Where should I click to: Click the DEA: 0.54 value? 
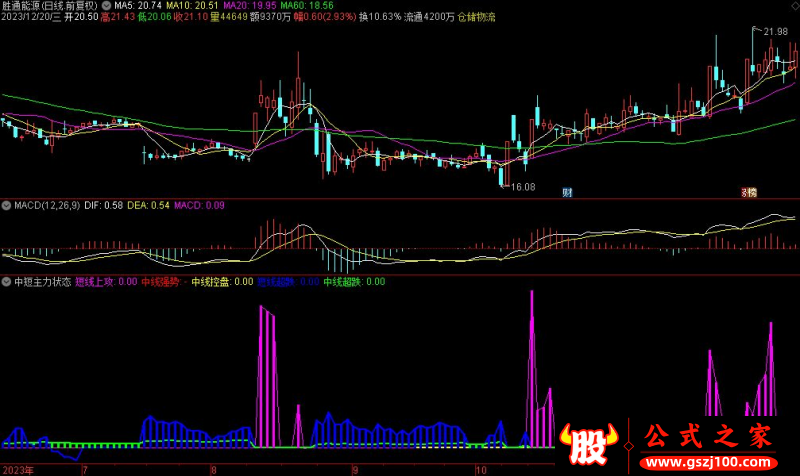[x=148, y=206]
